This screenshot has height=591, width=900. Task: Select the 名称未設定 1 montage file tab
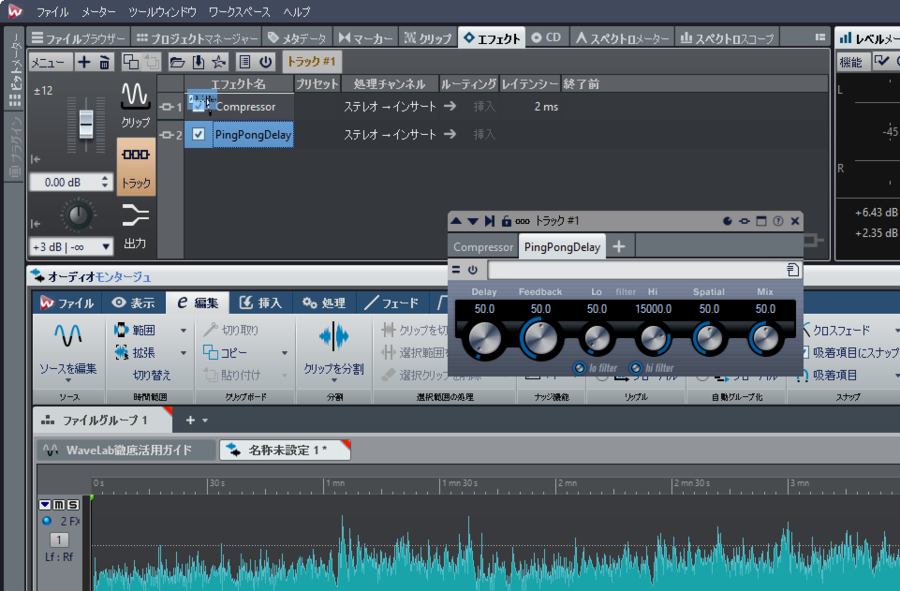(x=285, y=450)
